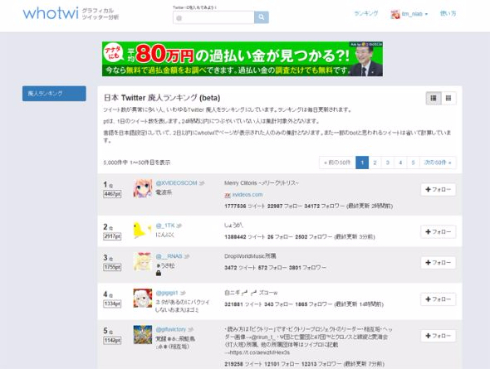Open @gifuvictory profile link
Image resolution: width=490 pixels, height=369 pixels.
(x=171, y=329)
